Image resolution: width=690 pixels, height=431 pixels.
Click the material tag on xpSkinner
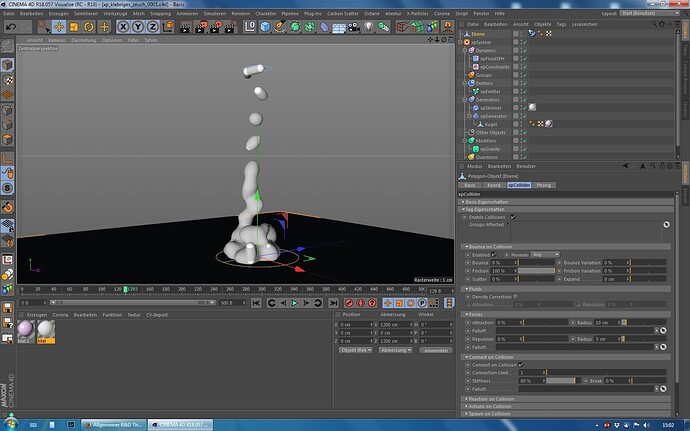(x=532, y=107)
